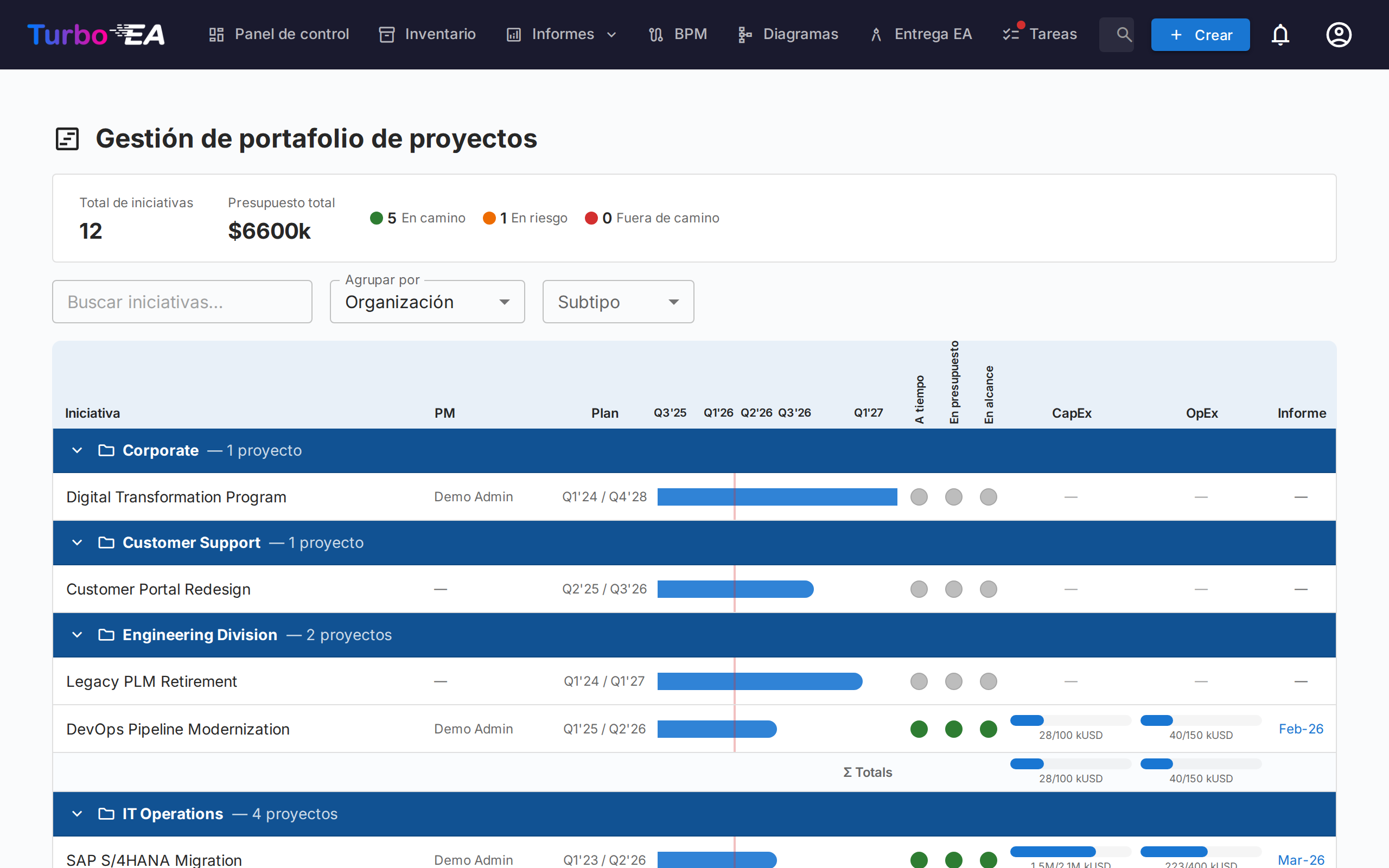Click the 'Buscar iniciativas' search field
Image resolution: width=1389 pixels, height=868 pixels.
[x=182, y=302]
